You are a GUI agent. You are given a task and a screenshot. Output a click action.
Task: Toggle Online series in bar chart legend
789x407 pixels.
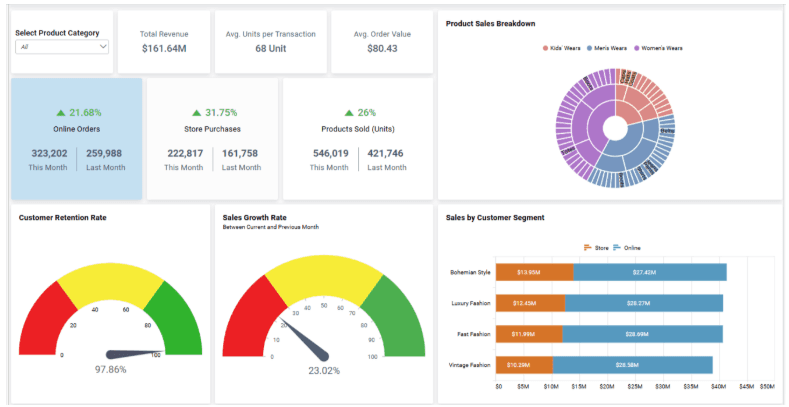pos(627,248)
